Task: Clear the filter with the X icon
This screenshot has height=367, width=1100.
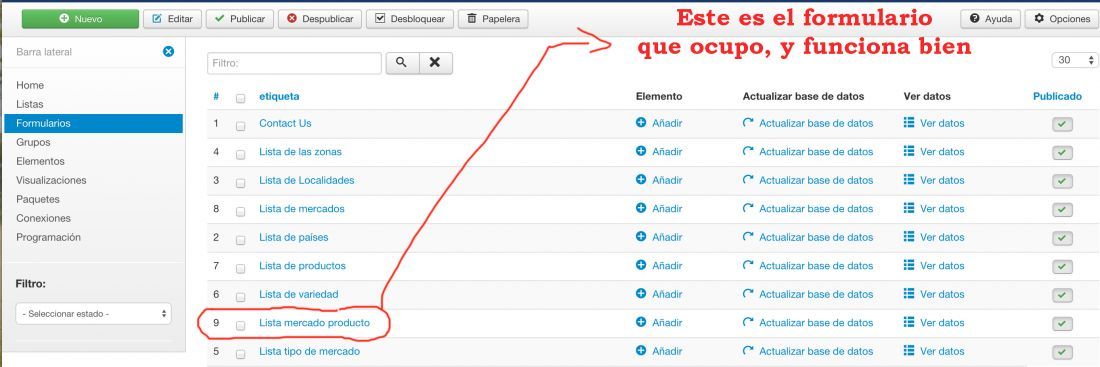Action: (436, 62)
